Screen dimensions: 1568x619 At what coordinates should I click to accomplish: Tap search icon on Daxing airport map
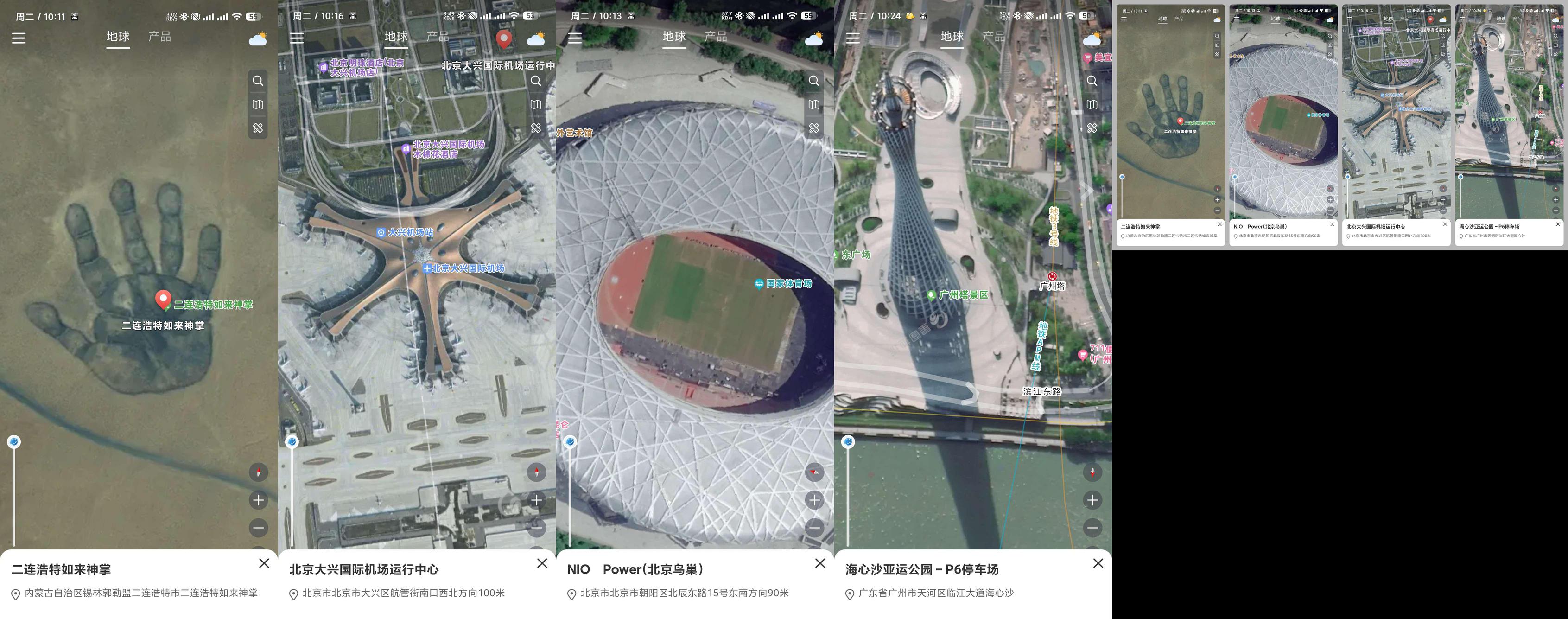coord(536,80)
